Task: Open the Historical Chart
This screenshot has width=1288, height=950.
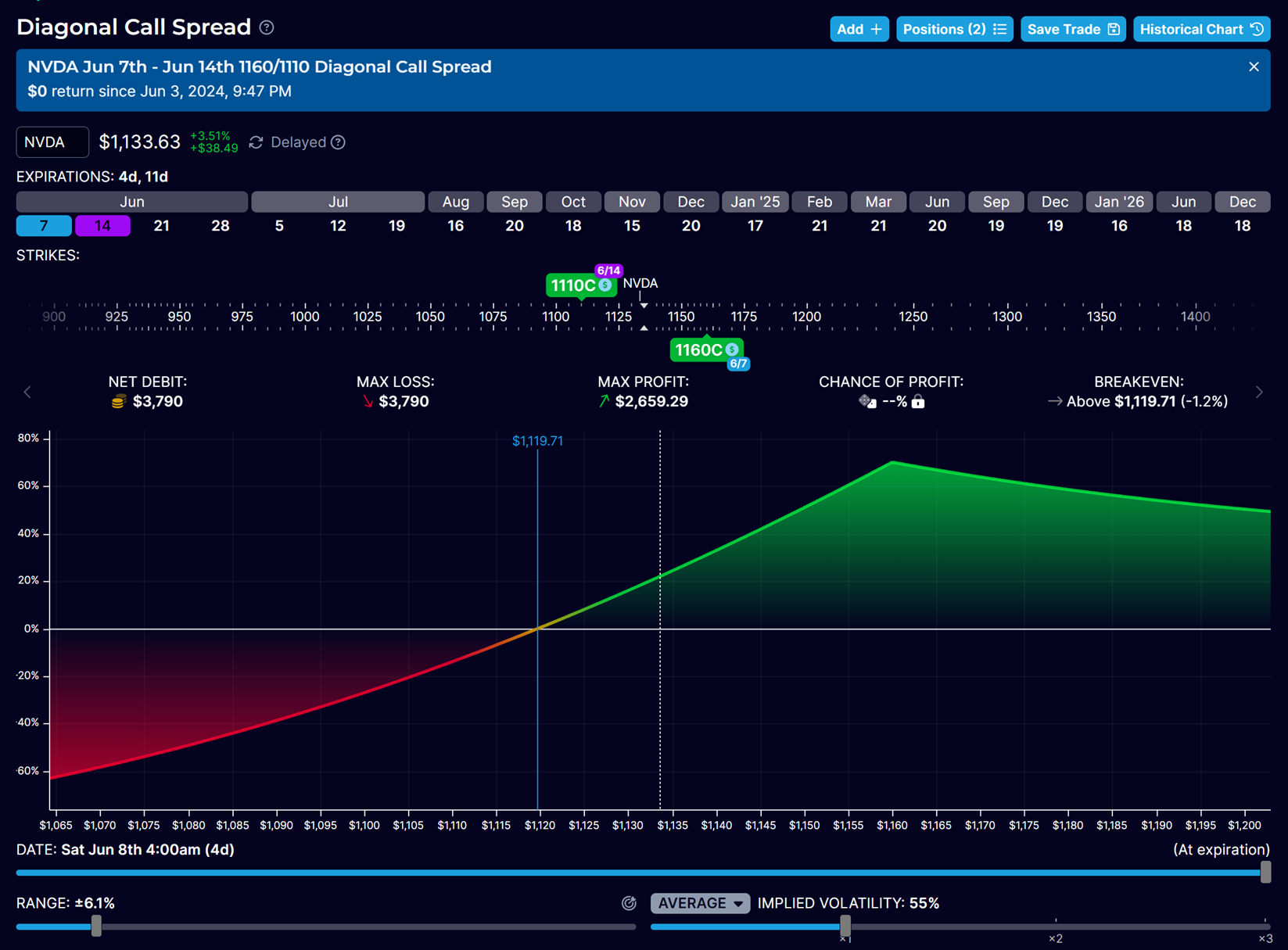Action: (x=1201, y=29)
